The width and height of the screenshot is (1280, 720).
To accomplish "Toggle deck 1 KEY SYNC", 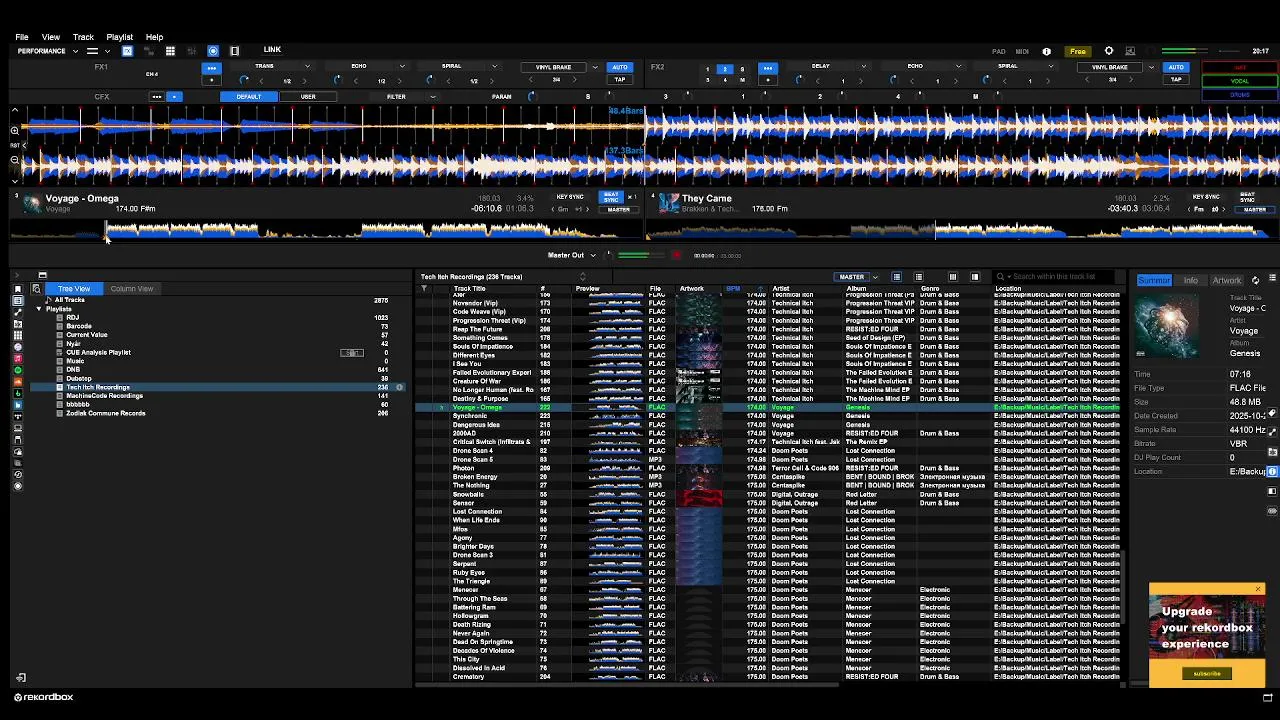I will (x=569, y=198).
